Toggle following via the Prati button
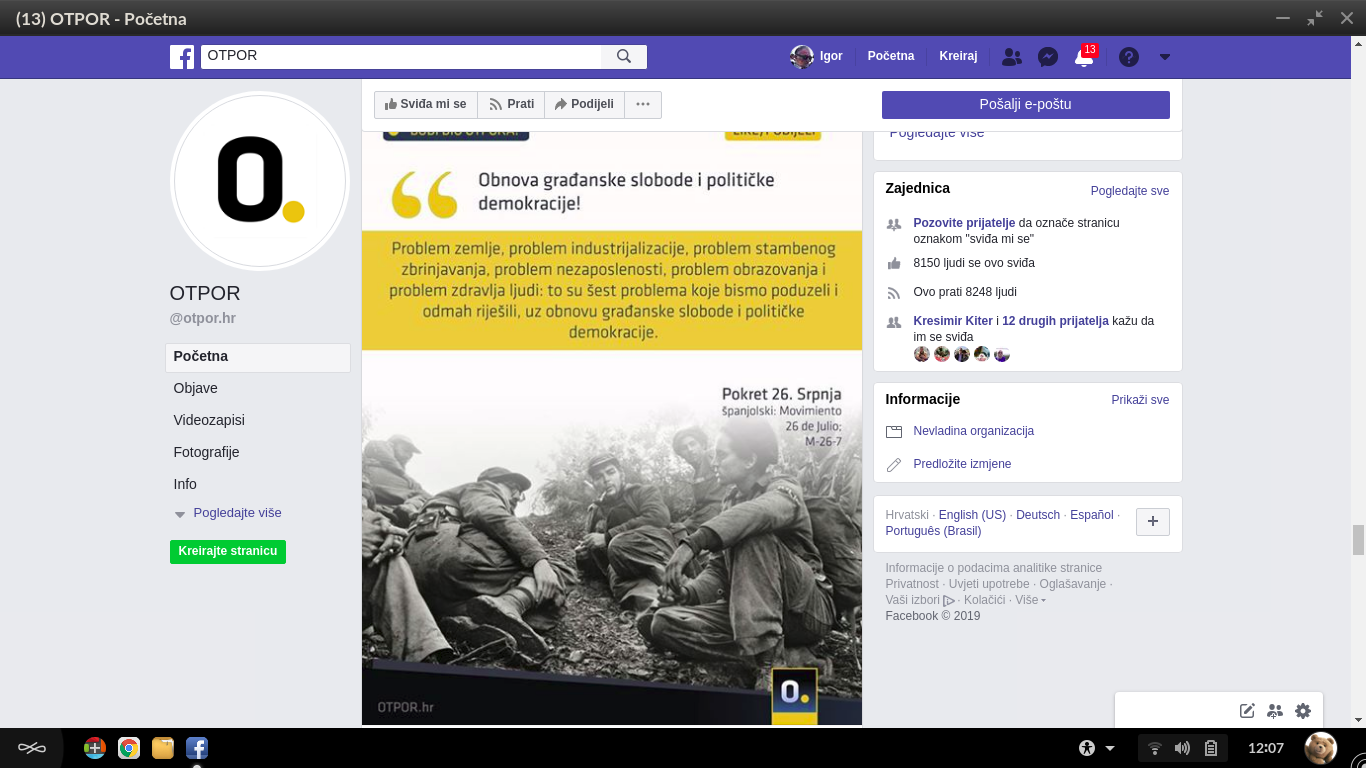The height and width of the screenshot is (768, 1366). pos(511,104)
